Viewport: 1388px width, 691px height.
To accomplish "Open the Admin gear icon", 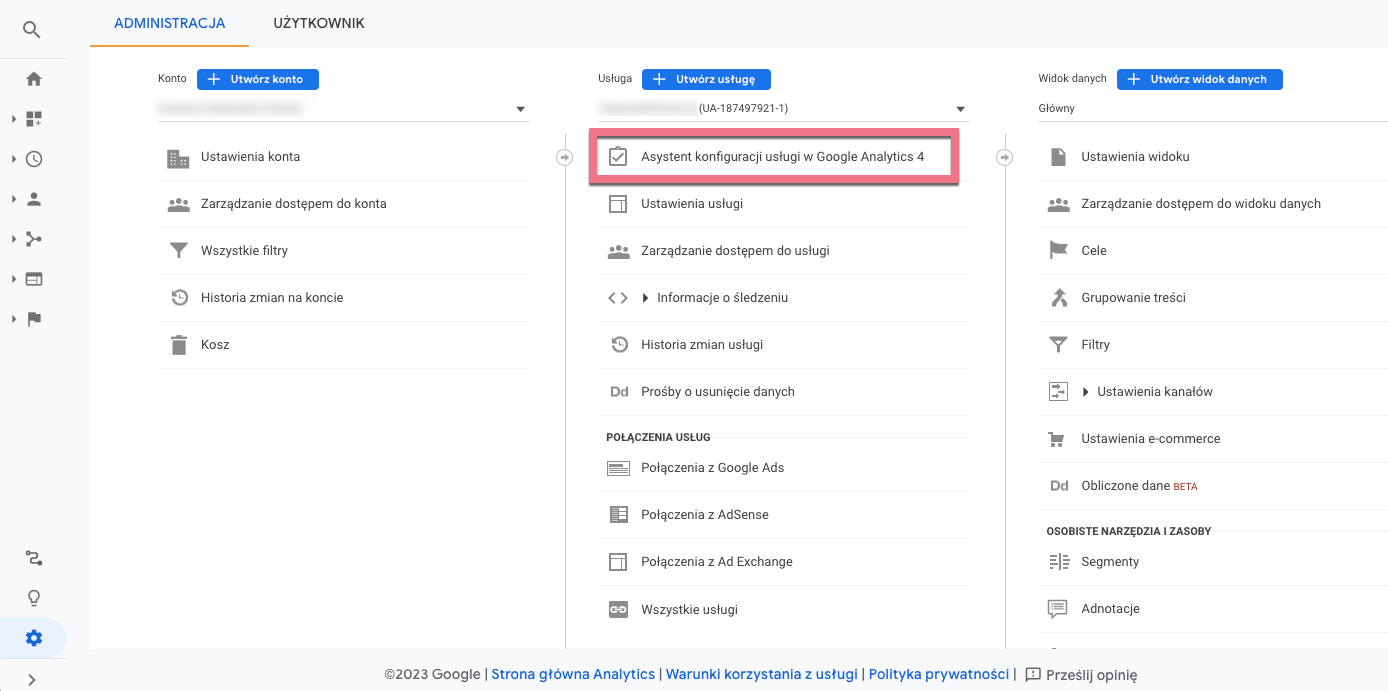I will (34, 638).
